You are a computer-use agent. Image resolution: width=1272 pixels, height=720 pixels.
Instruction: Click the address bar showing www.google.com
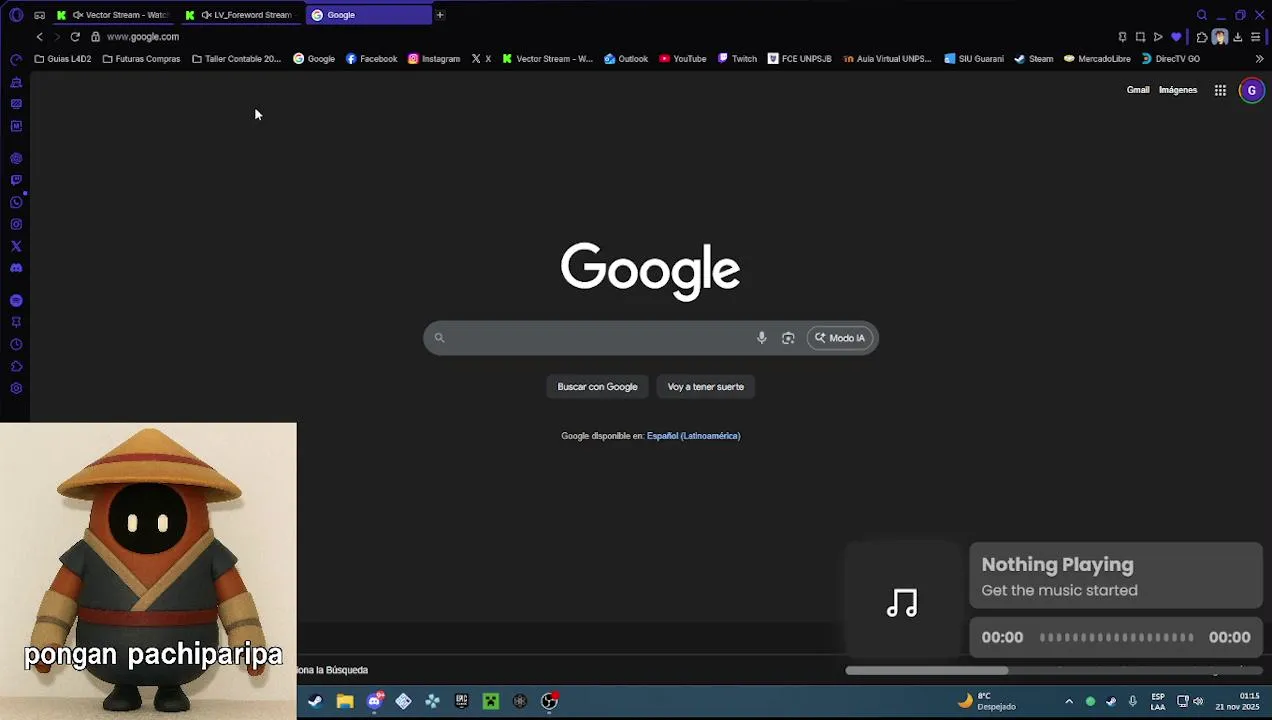pyautogui.click(x=143, y=37)
